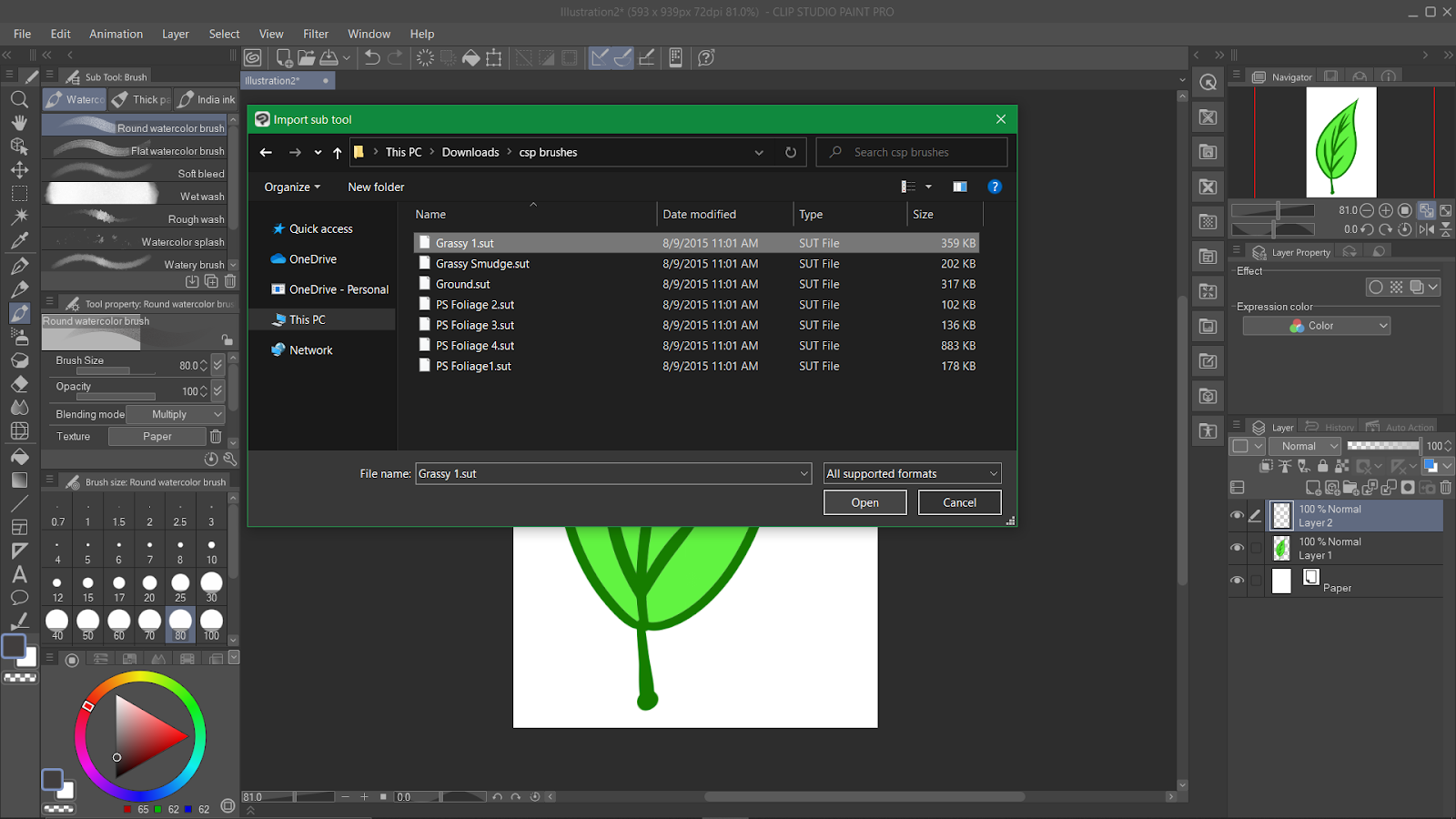Go up one folder level

338,152
